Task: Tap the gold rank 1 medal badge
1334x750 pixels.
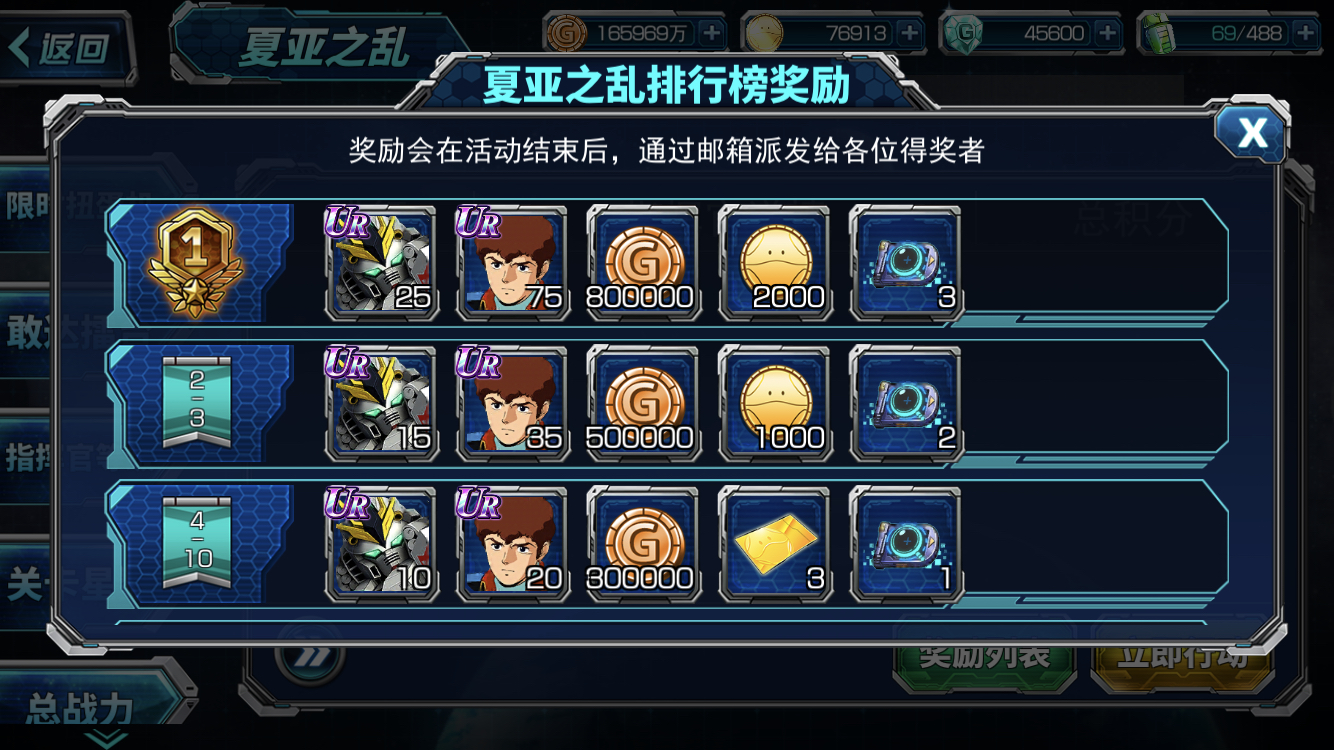Action: pos(195,264)
